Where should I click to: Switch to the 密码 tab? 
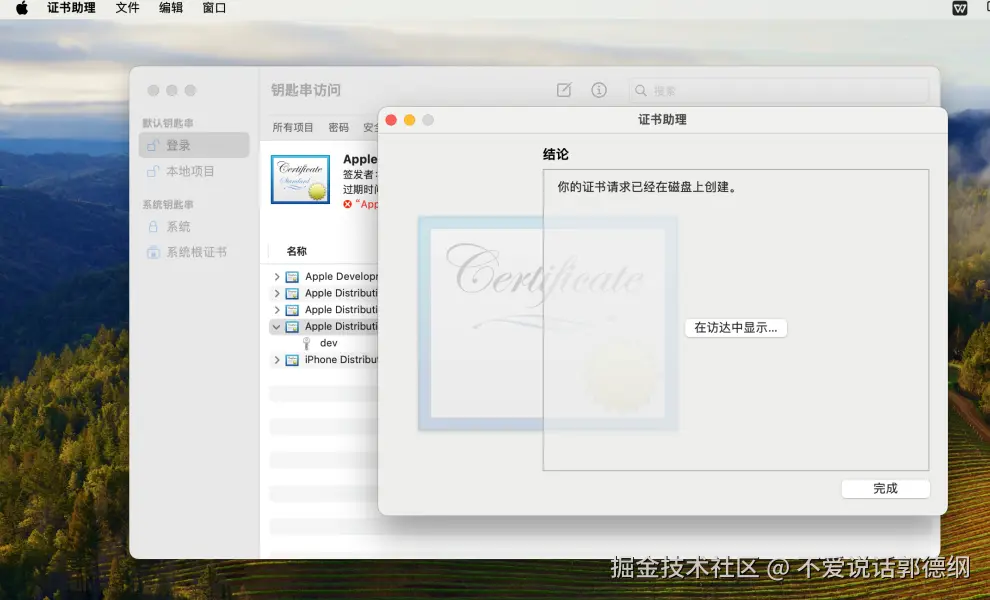[x=338, y=128]
